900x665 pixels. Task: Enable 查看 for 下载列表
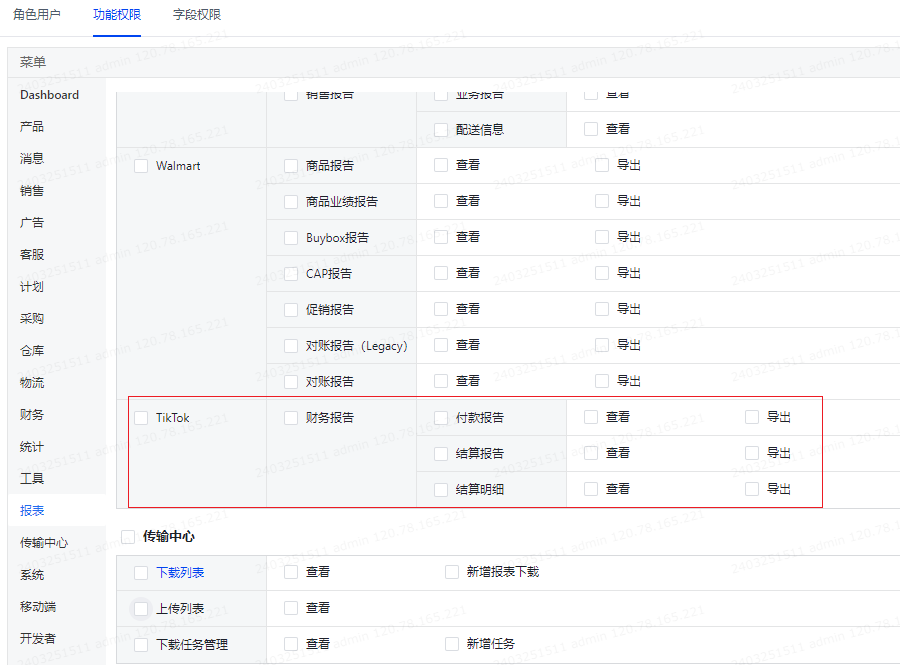click(291, 572)
